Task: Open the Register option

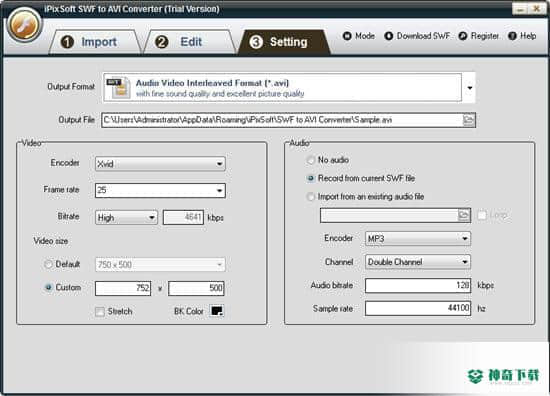Action: tap(478, 36)
